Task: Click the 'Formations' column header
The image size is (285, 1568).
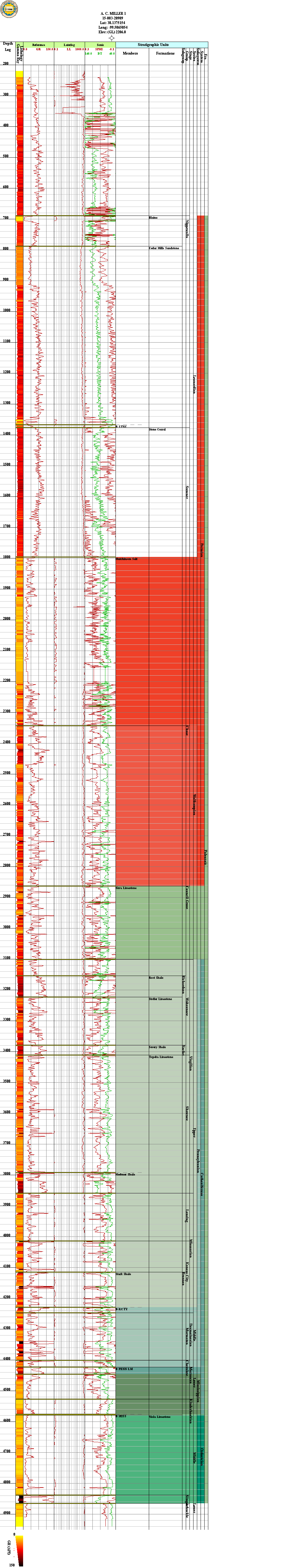Action: [165, 54]
